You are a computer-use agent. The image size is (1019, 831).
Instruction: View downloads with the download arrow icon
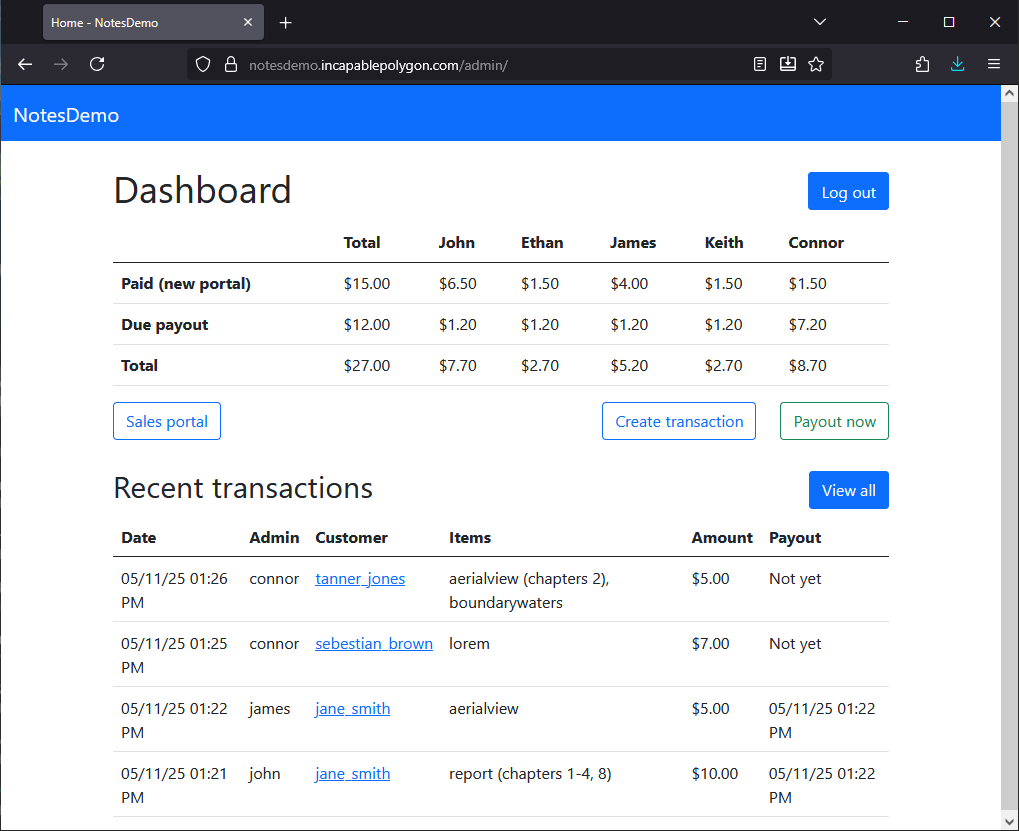click(x=957, y=63)
